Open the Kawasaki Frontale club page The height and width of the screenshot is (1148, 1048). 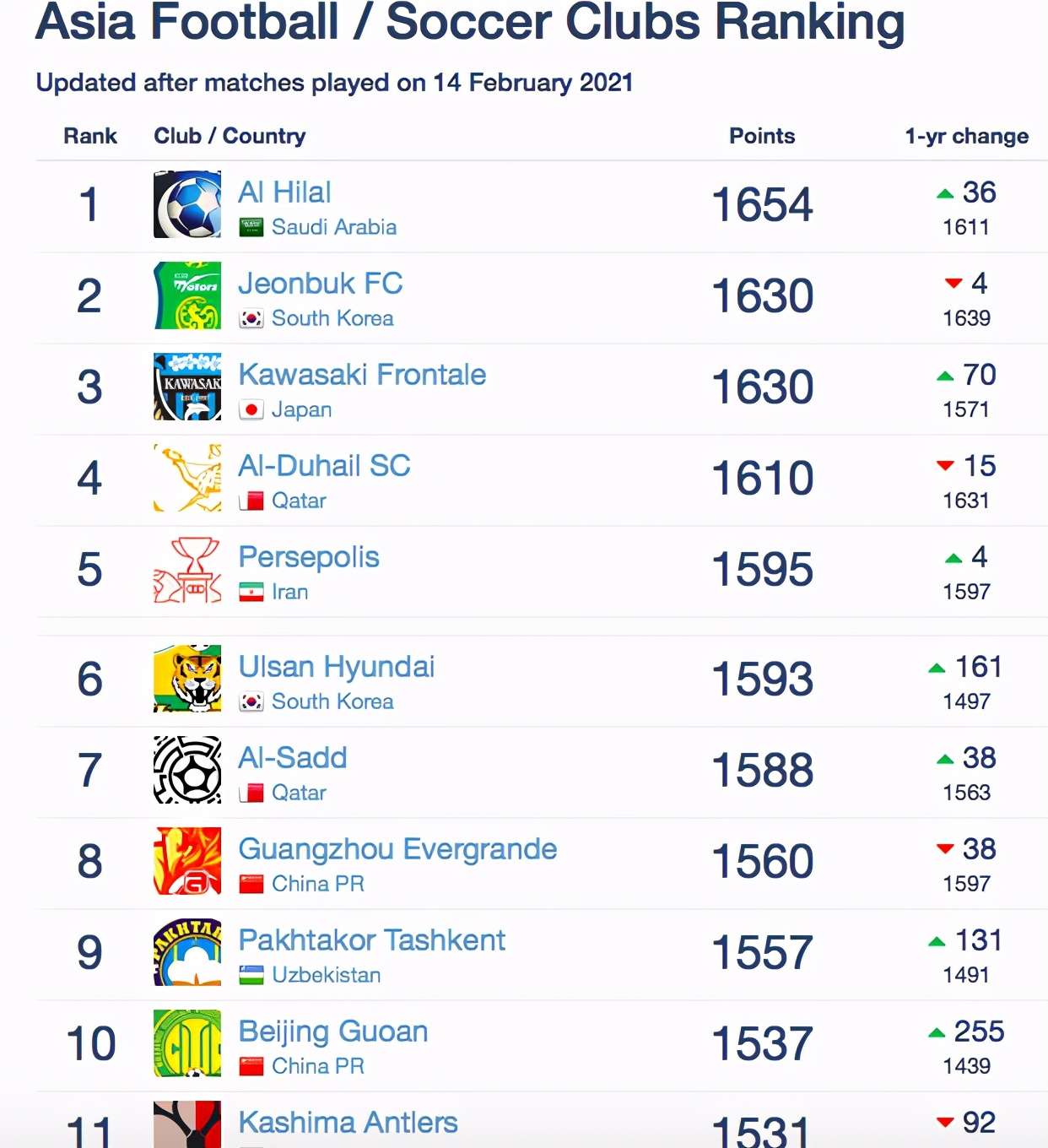click(362, 375)
